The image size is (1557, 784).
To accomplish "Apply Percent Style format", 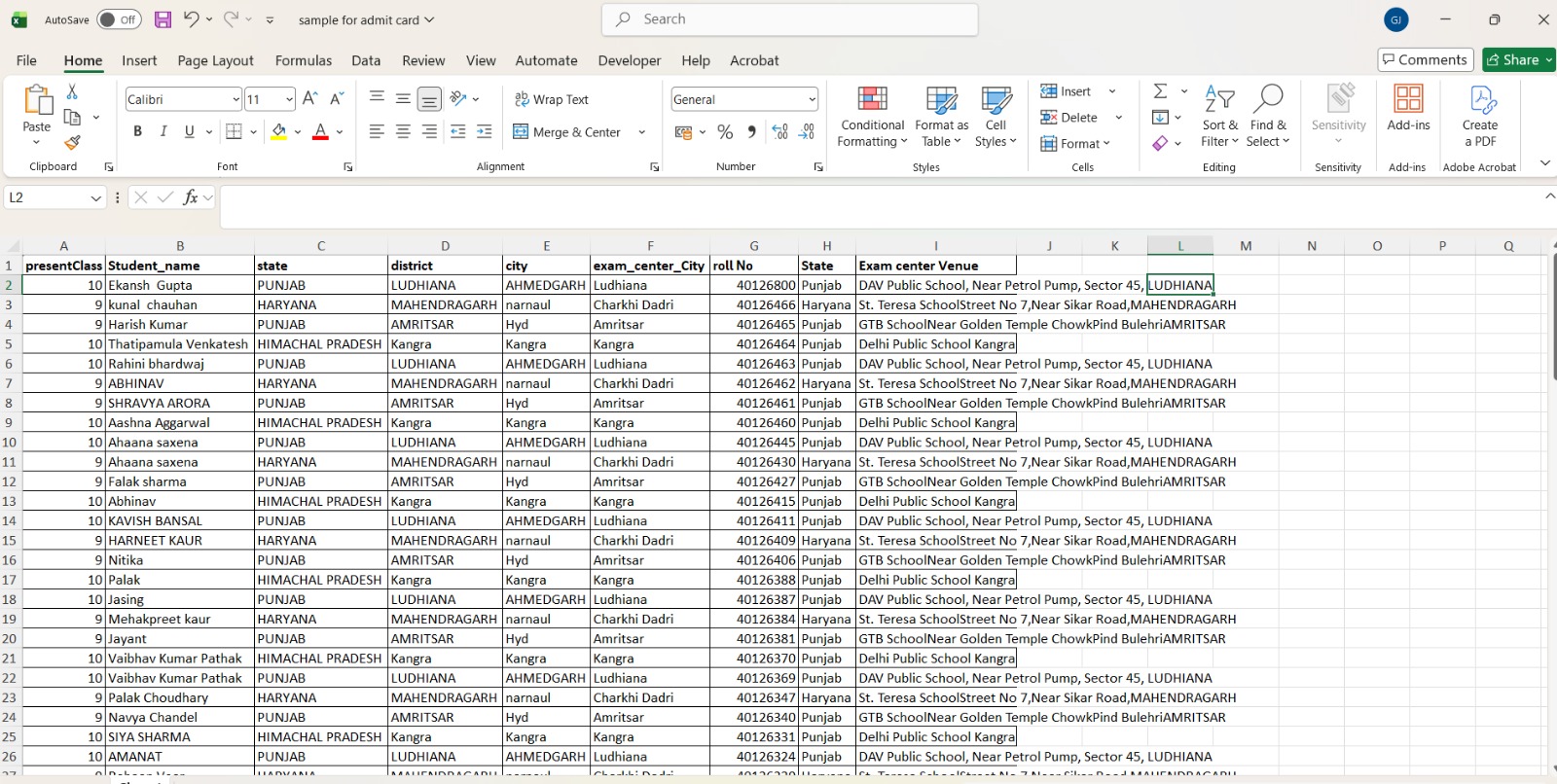I will [725, 131].
